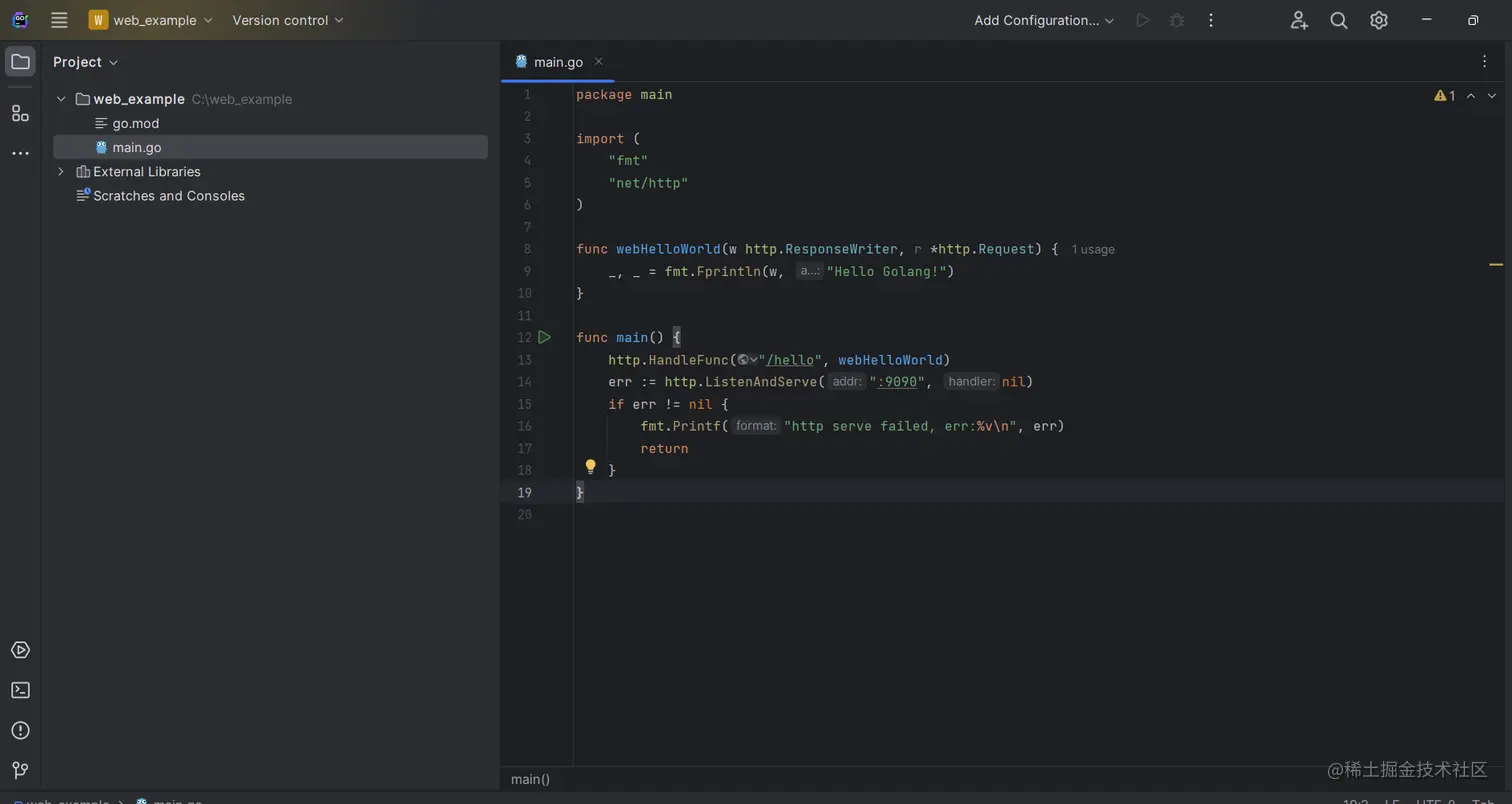Close the main.go editor tab

[599, 61]
